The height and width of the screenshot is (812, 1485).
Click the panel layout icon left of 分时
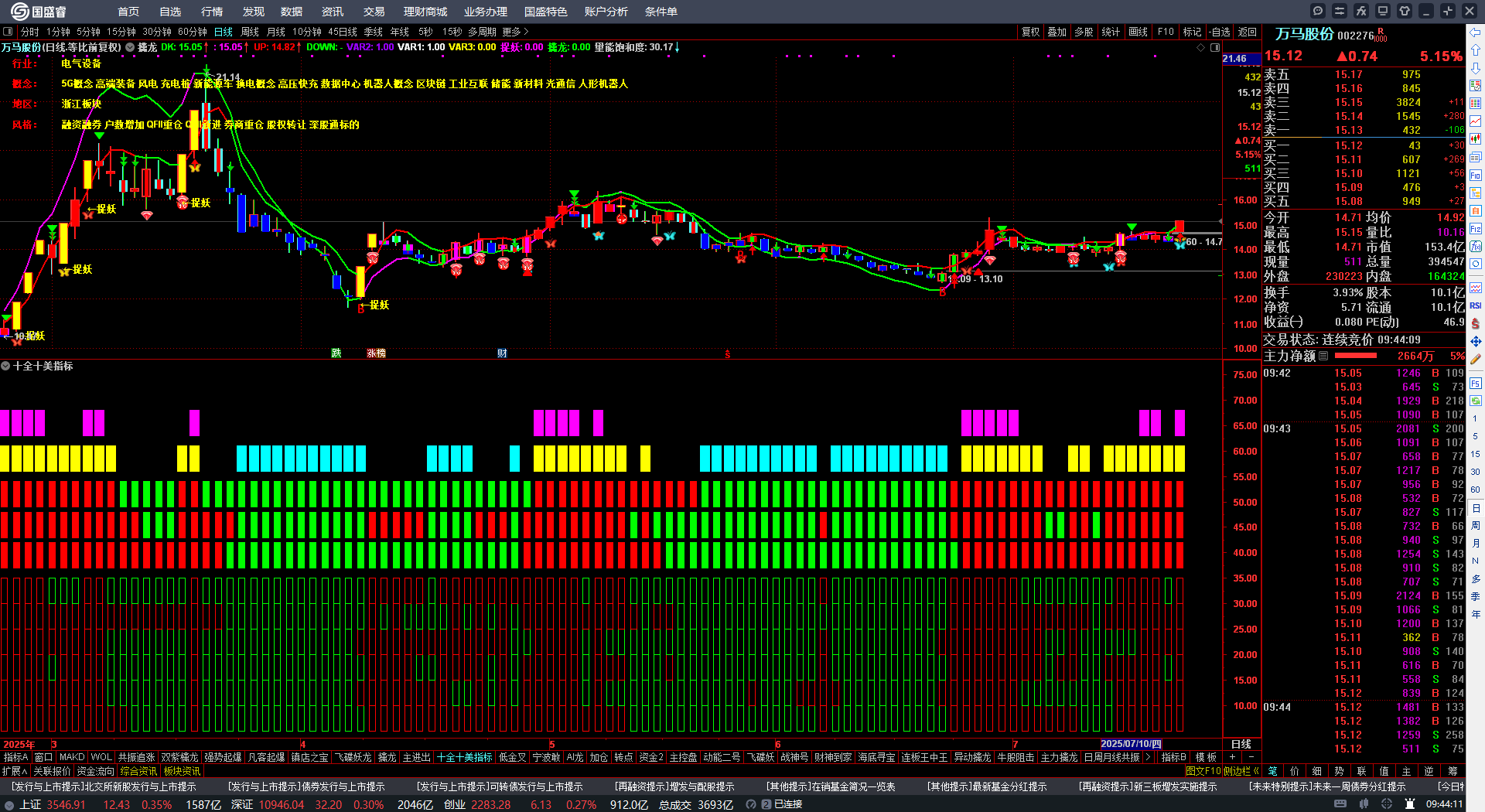tap(8, 32)
